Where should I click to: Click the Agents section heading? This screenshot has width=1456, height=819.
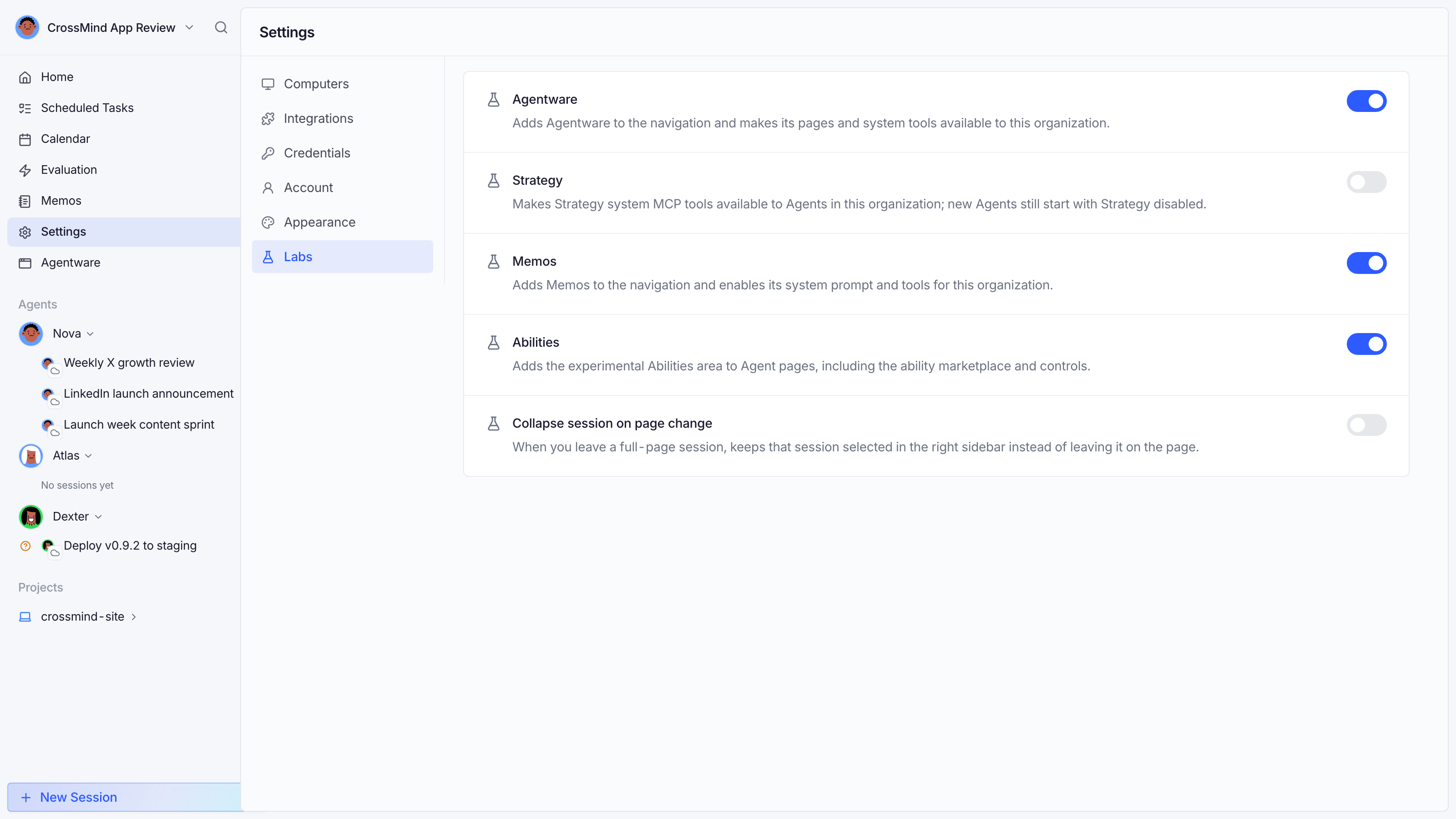[x=38, y=305]
